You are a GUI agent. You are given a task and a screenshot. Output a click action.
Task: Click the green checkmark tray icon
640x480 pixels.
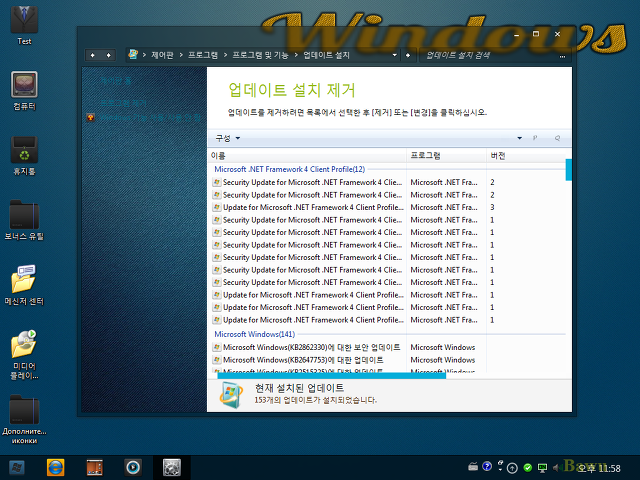pos(527,467)
